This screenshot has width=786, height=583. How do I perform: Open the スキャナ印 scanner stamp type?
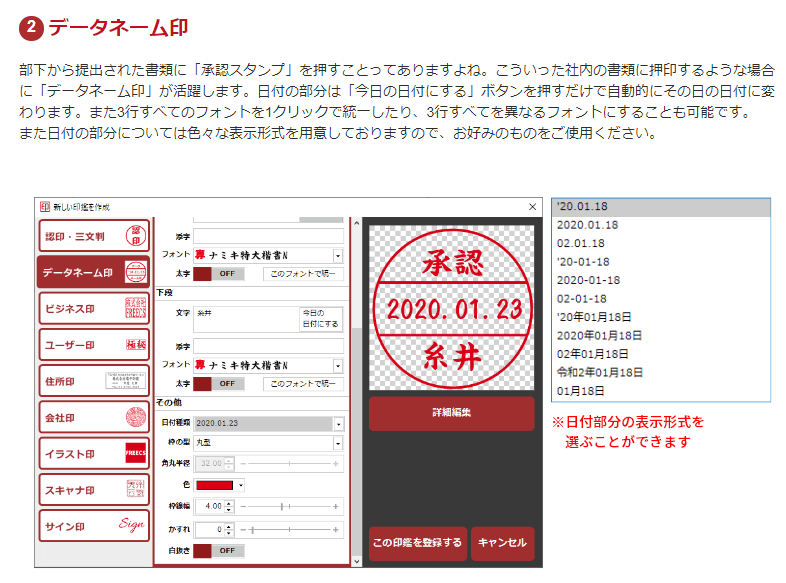pos(93,490)
